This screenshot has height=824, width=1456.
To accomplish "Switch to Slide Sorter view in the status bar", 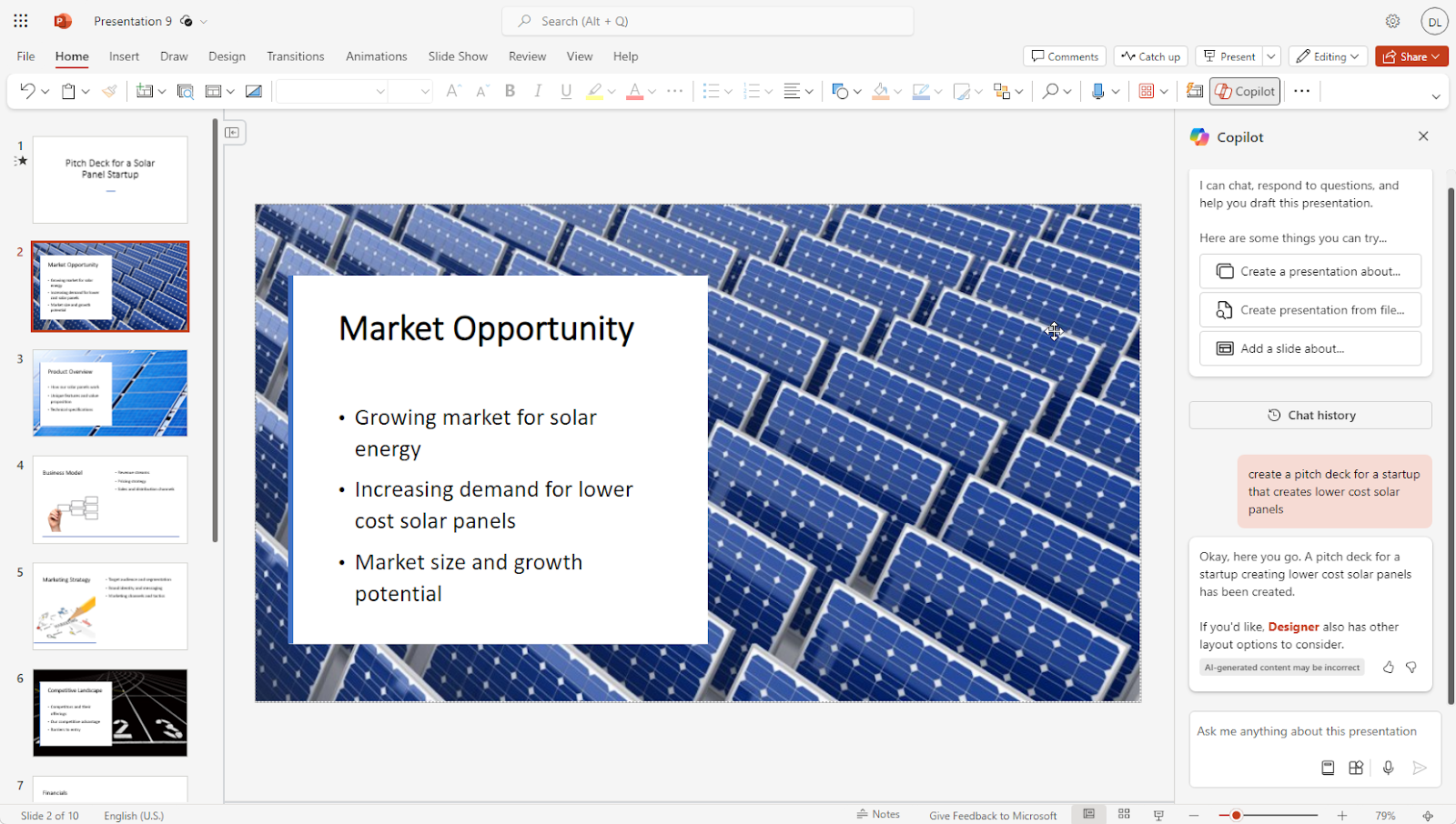I will 1124,814.
